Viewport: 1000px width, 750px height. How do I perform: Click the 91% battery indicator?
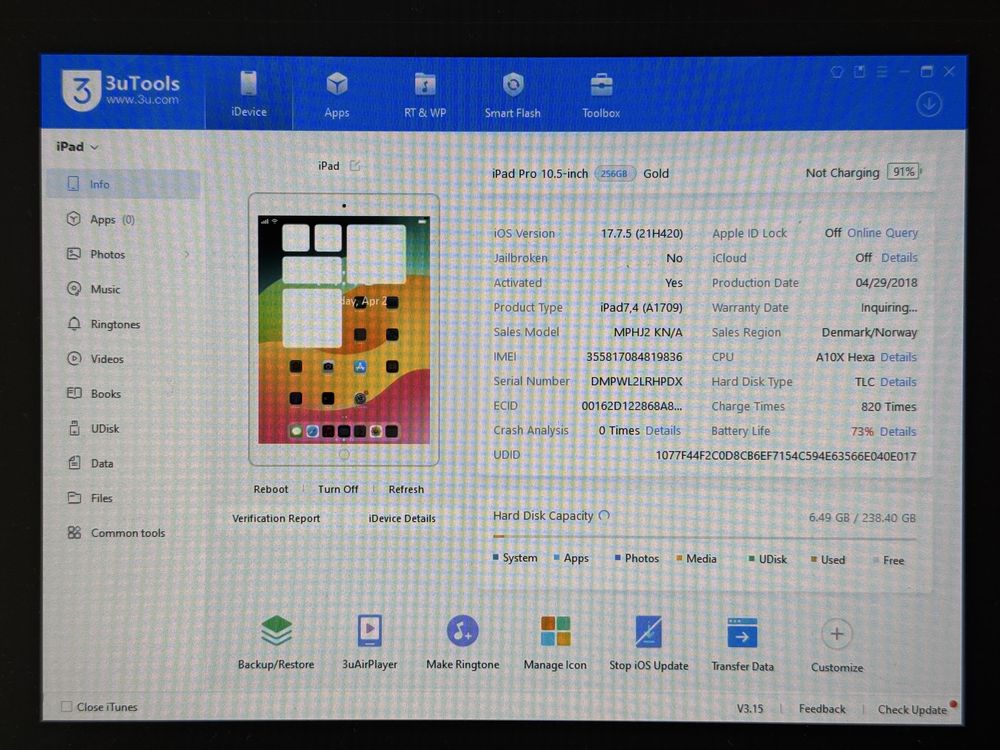[x=904, y=172]
